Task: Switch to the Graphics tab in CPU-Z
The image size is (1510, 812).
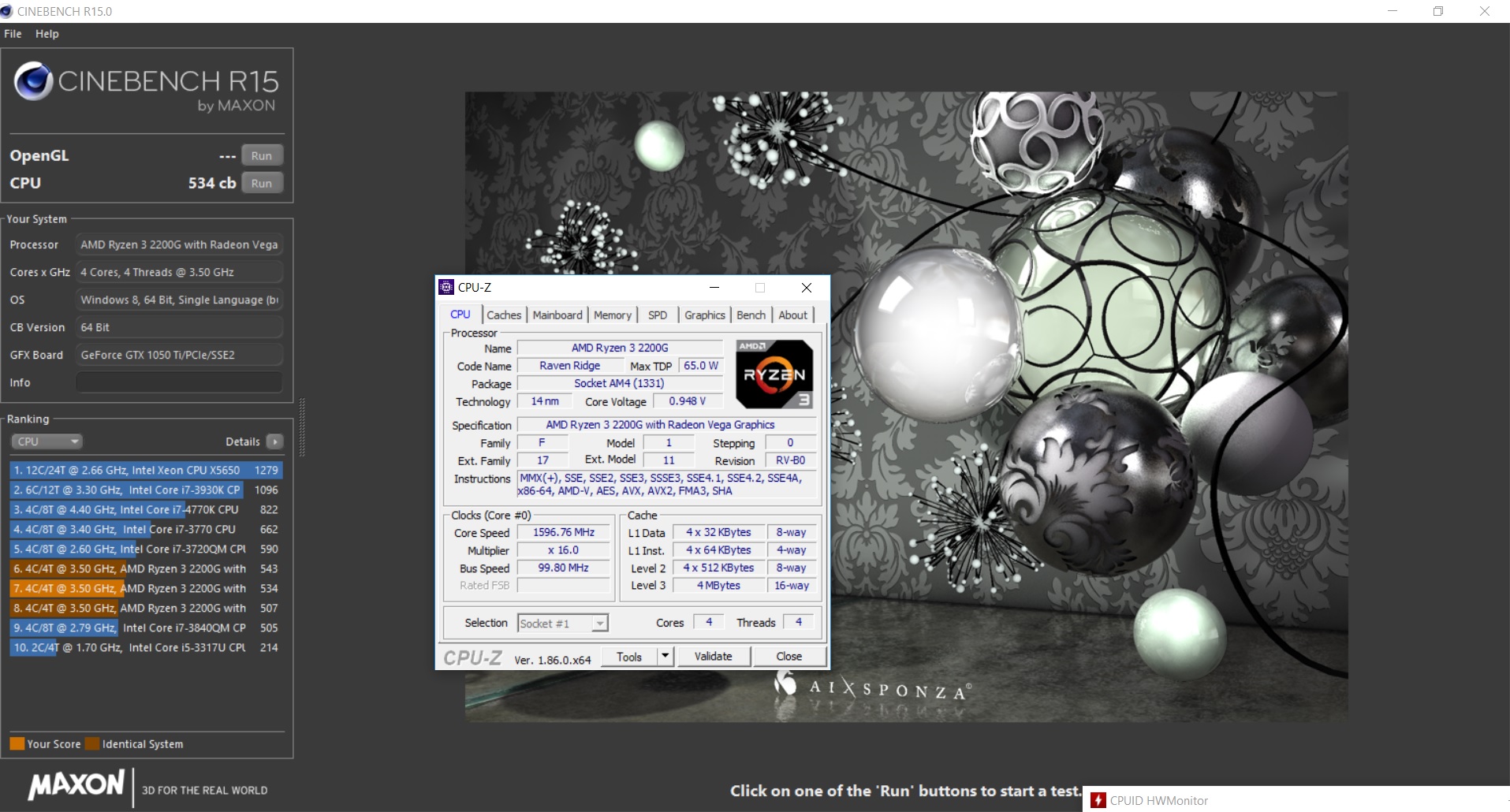Action: coord(705,315)
